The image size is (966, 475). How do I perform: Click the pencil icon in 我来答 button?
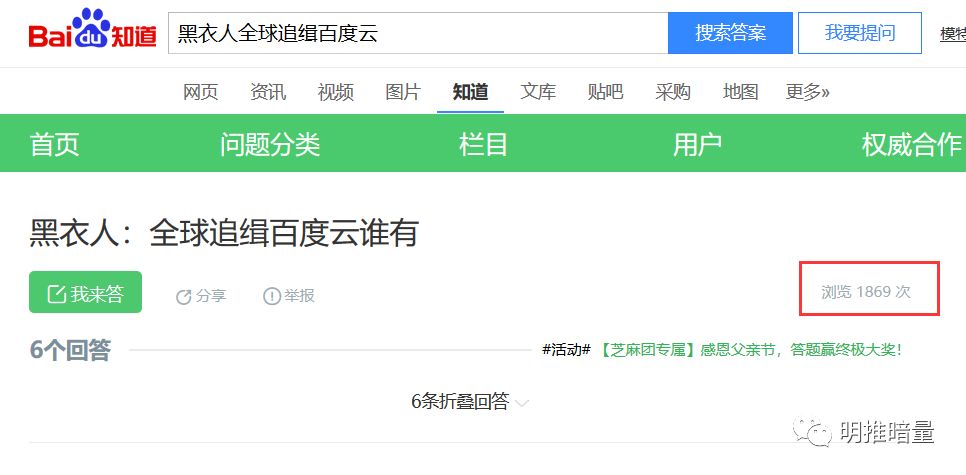(x=57, y=294)
